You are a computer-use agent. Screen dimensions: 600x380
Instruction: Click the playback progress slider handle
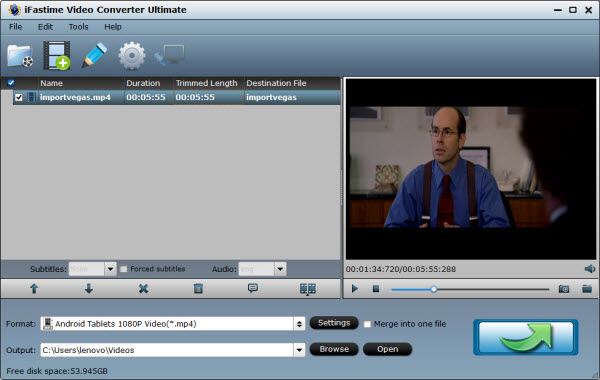coord(434,289)
